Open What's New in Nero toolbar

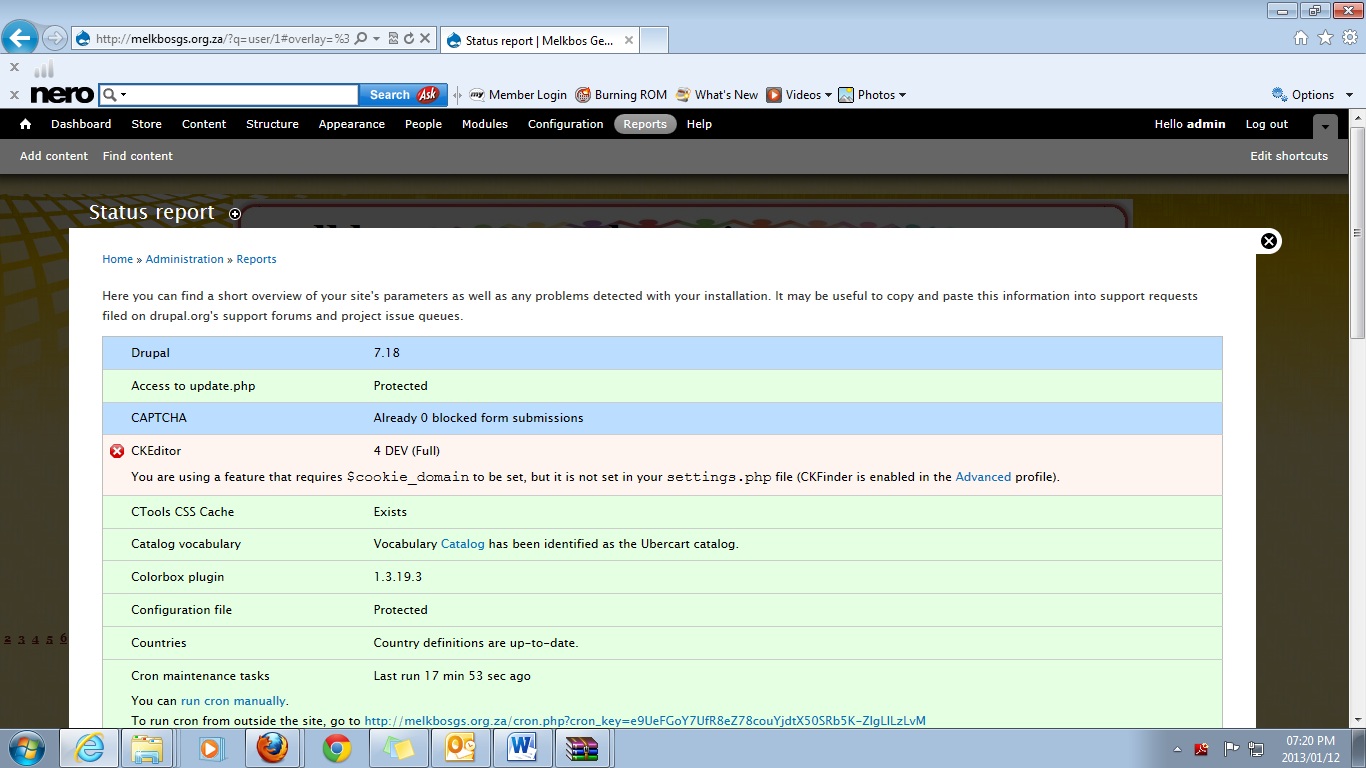(x=717, y=95)
